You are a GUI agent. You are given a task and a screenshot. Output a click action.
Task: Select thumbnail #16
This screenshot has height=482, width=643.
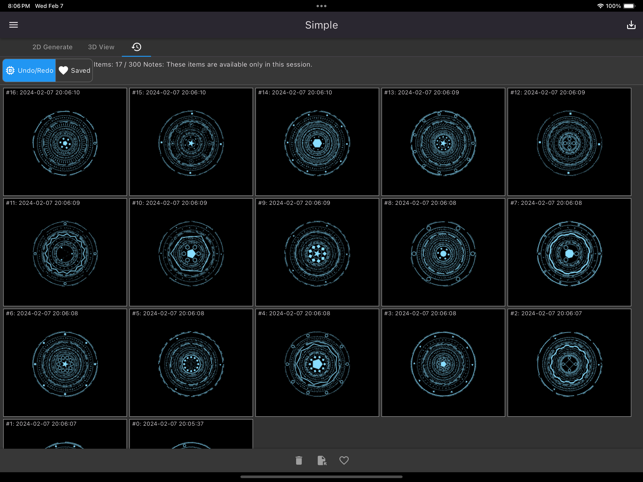pyautogui.click(x=65, y=142)
